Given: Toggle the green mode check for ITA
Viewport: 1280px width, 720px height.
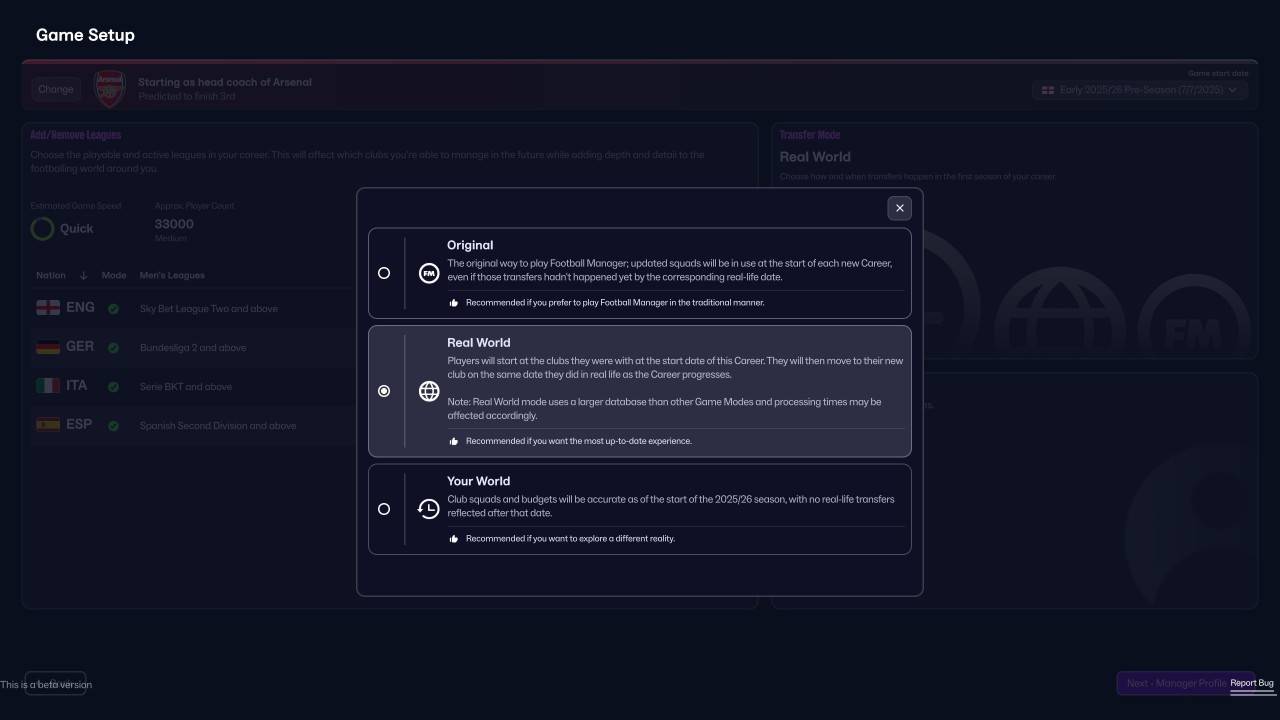Looking at the screenshot, I should point(113,387).
